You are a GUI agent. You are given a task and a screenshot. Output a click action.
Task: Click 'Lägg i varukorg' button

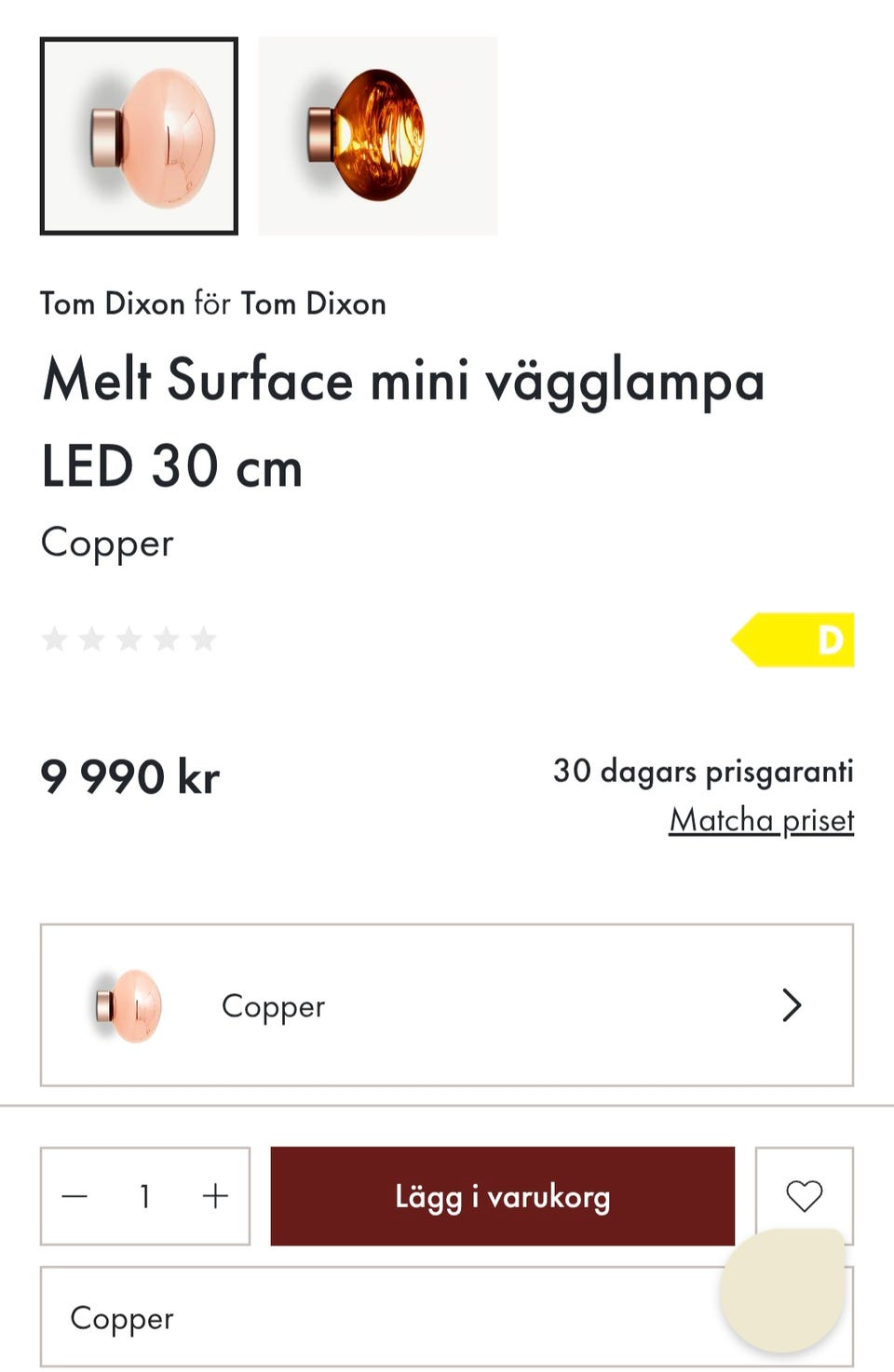click(x=502, y=1196)
